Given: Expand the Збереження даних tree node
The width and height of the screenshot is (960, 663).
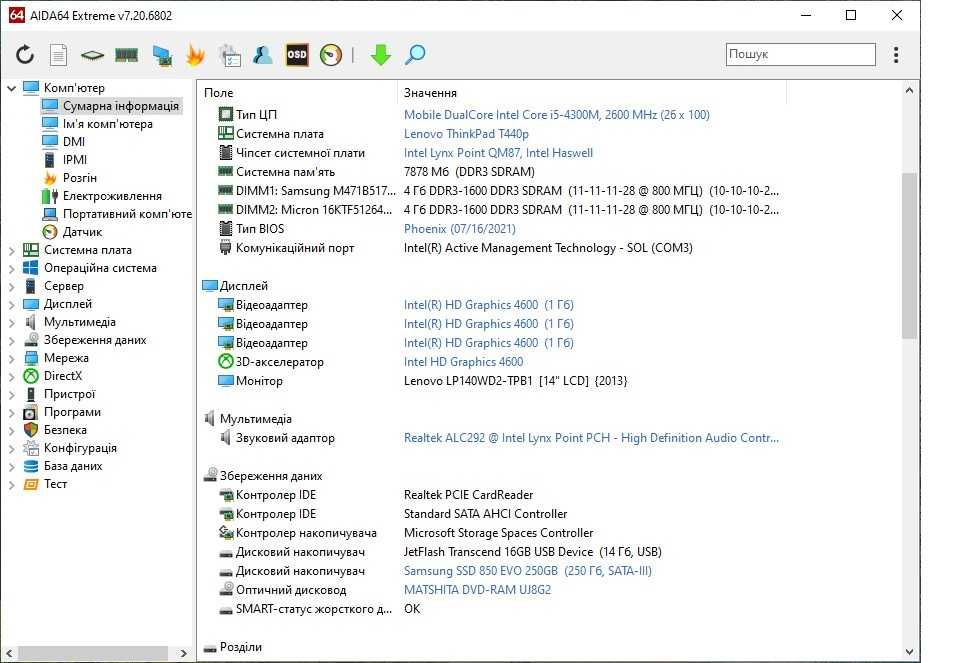Looking at the screenshot, I should (x=12, y=340).
